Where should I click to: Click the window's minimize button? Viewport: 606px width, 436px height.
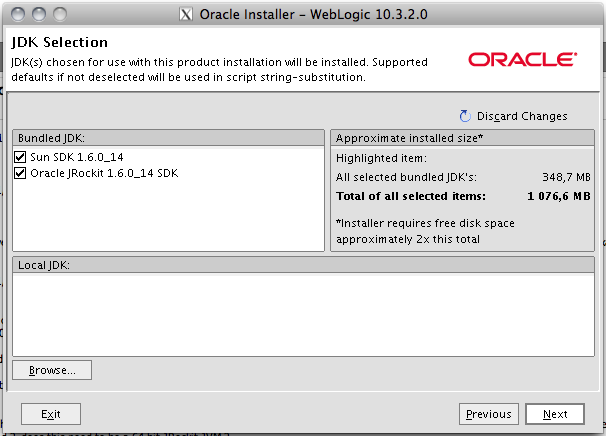(x=39, y=14)
